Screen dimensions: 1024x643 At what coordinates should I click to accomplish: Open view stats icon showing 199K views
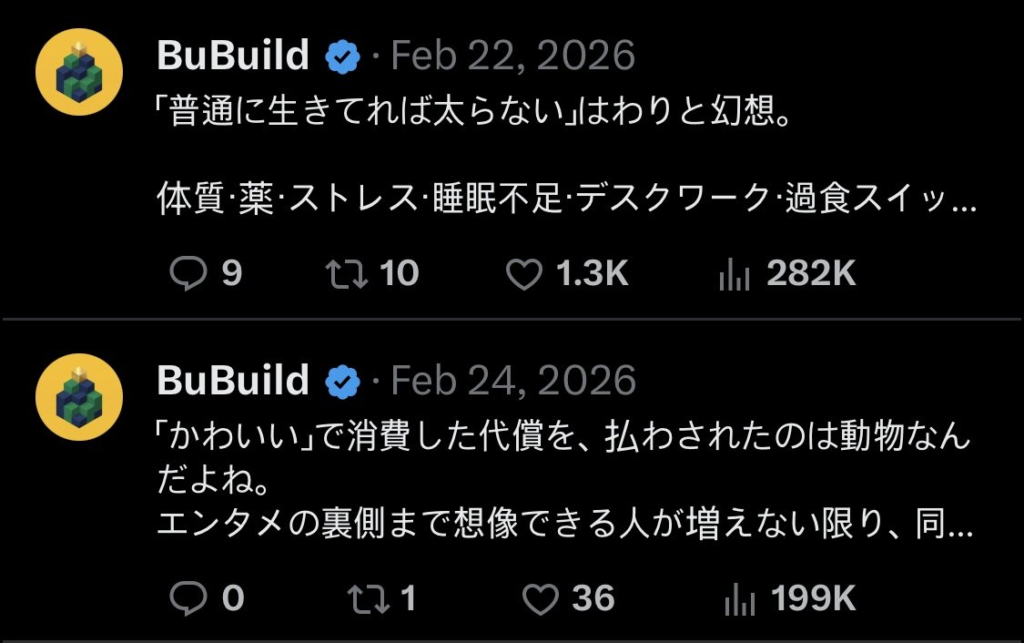[737, 598]
